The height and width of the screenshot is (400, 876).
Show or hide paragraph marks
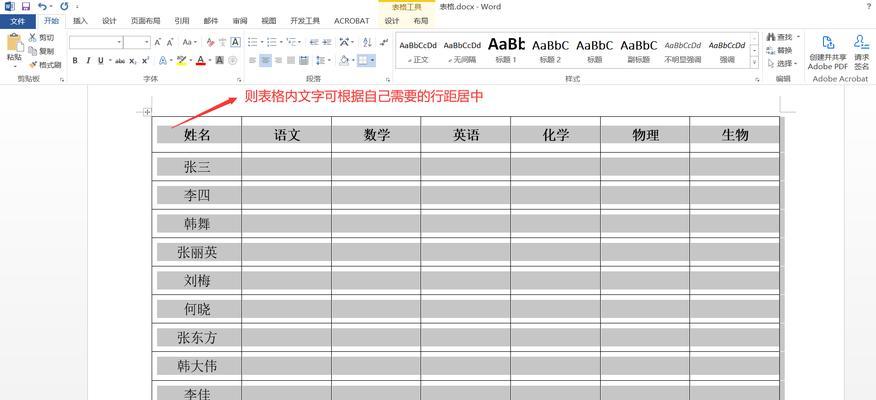pos(384,42)
